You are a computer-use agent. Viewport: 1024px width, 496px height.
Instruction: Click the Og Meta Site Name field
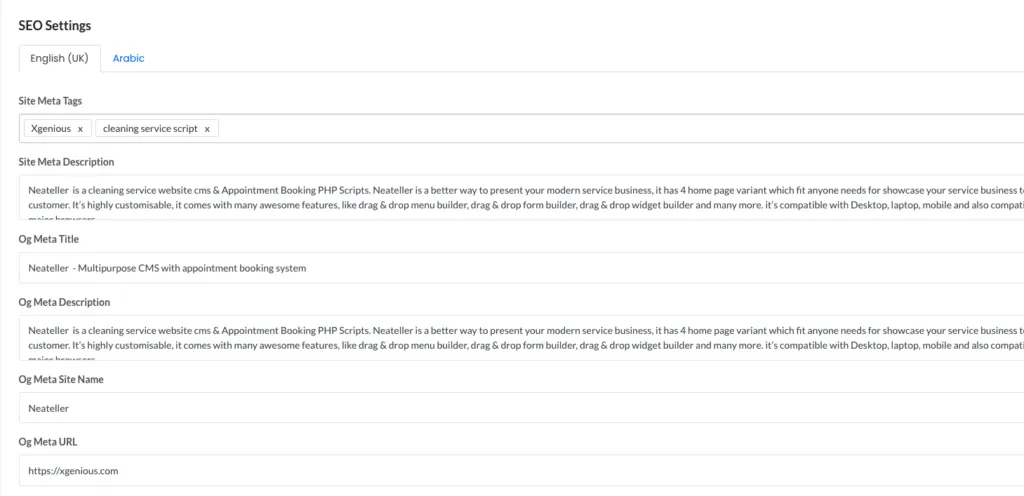click(521, 408)
